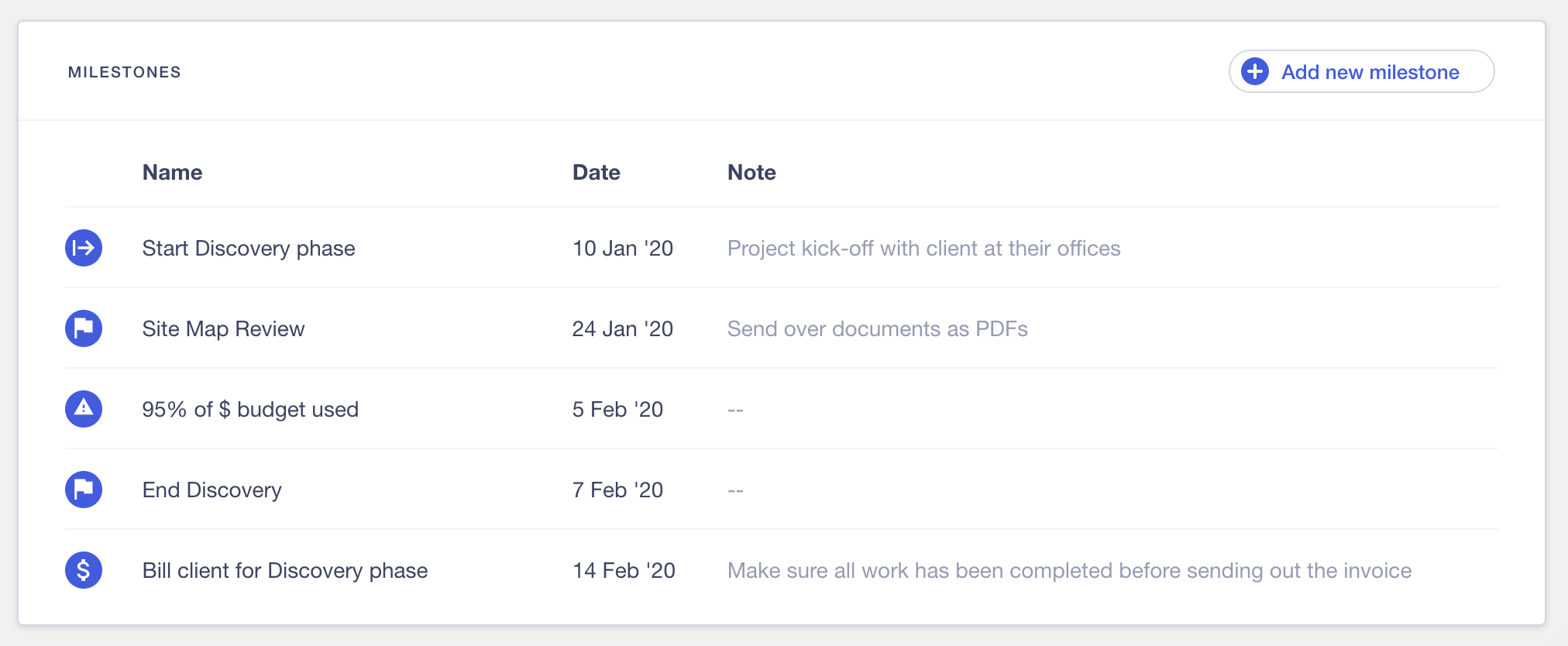Click Bill client for Discovery phase milestone

coord(285,570)
